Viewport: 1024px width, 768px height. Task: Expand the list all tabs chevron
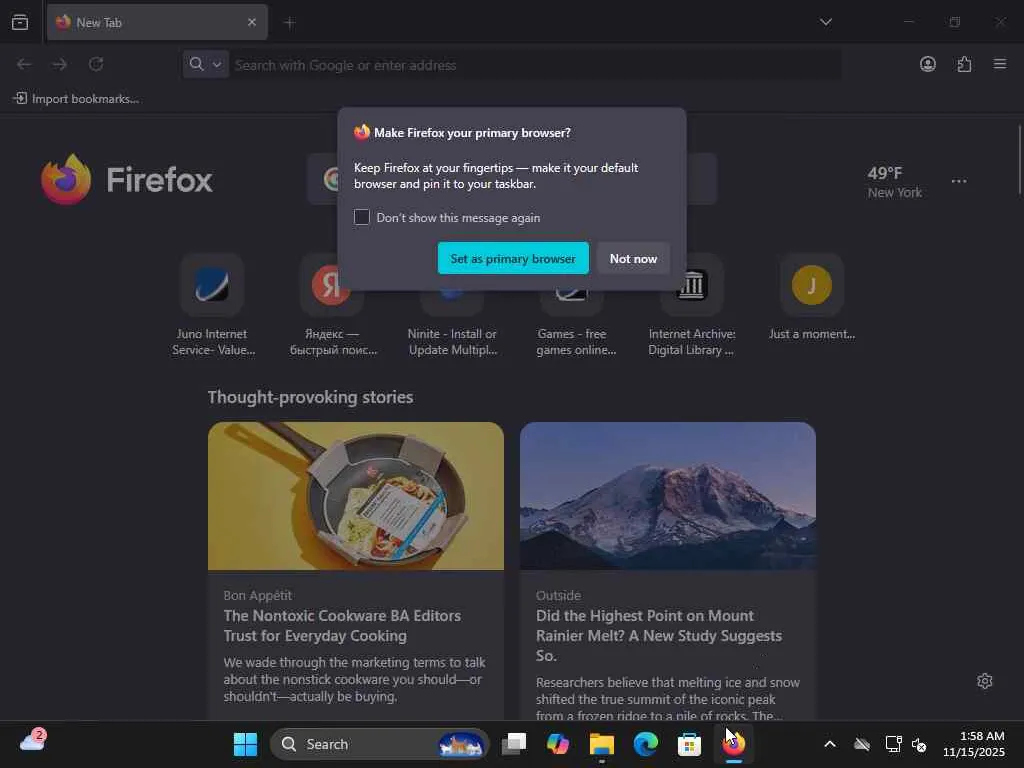tap(825, 22)
